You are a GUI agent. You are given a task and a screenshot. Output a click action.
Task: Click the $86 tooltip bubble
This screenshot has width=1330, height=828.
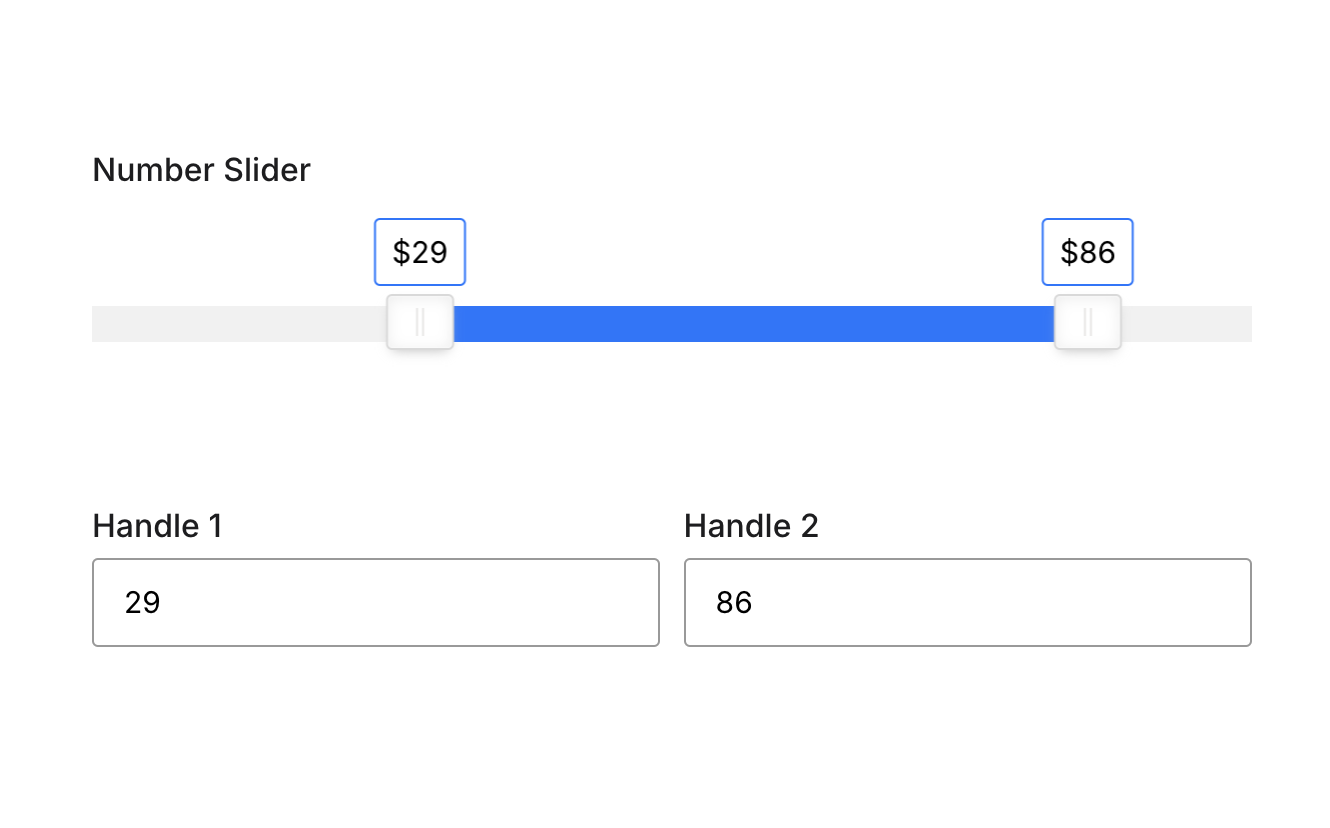(x=1088, y=252)
